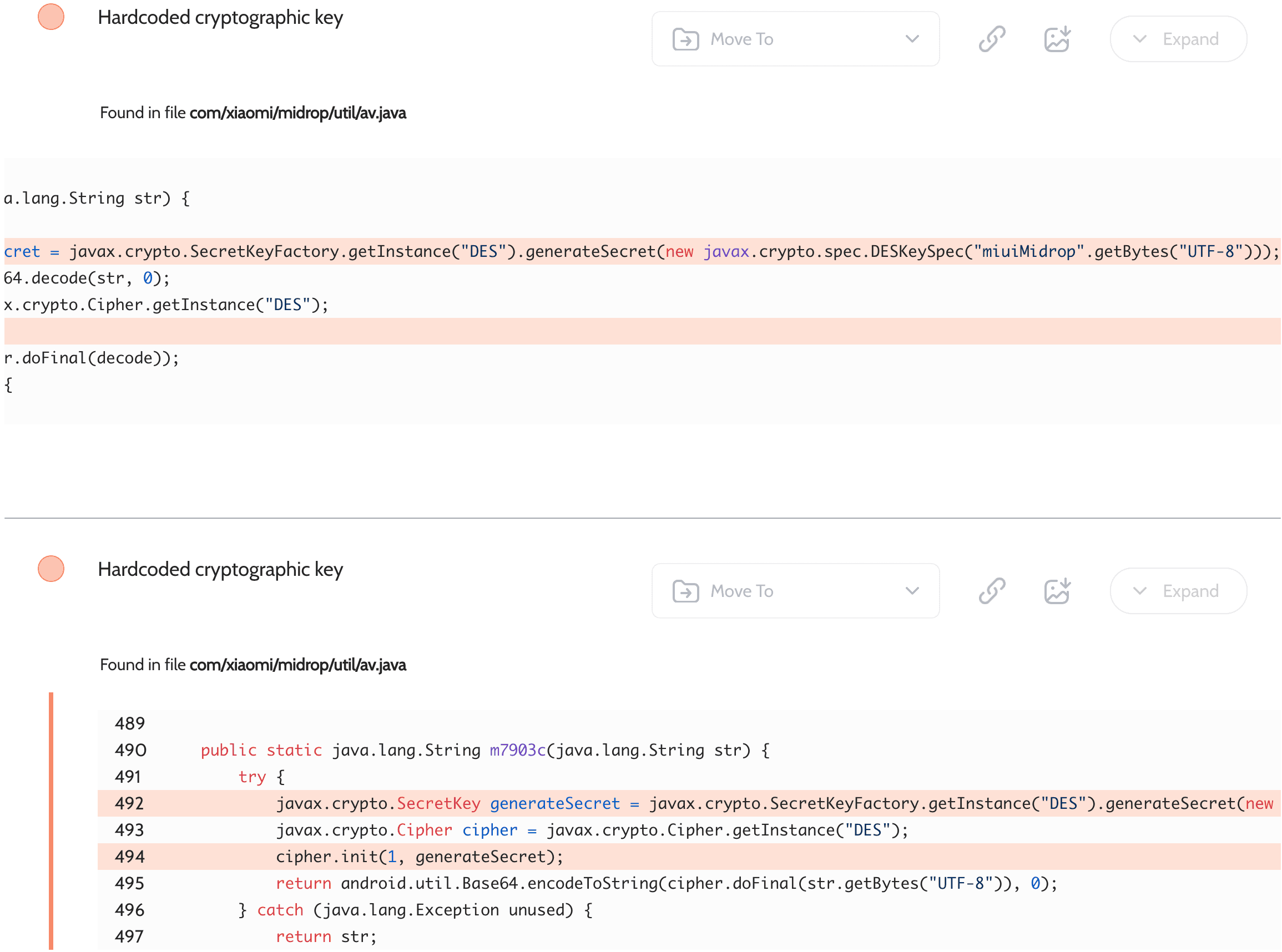Click severity circle of second finding
The height and width of the screenshot is (952, 1282).
point(51,569)
